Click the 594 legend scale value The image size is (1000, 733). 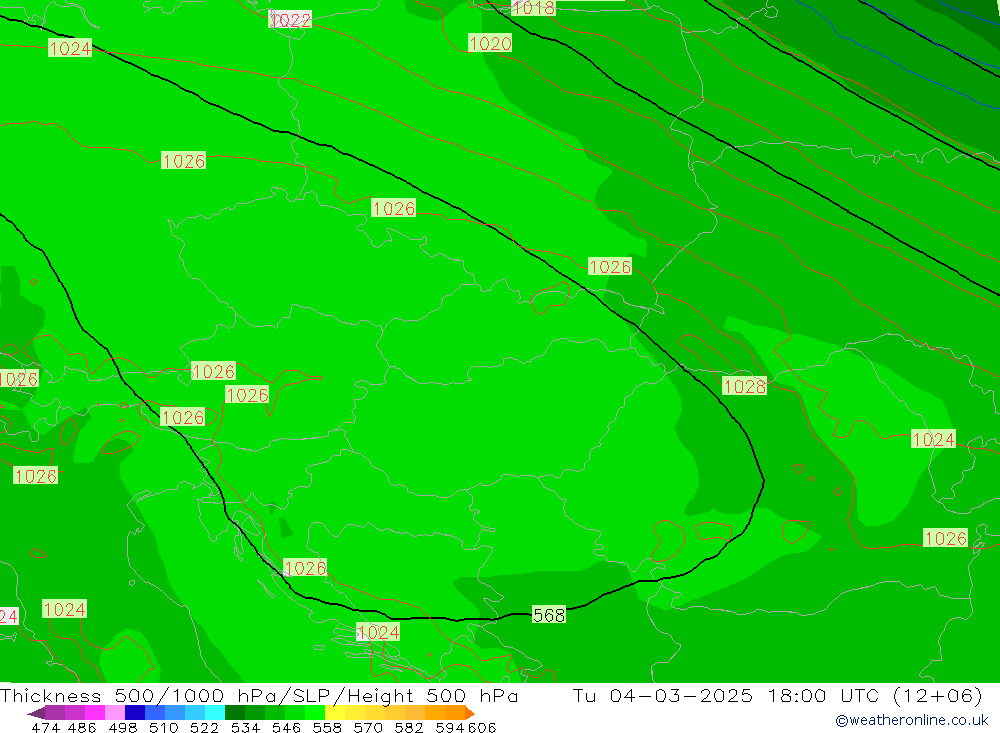click(450, 727)
